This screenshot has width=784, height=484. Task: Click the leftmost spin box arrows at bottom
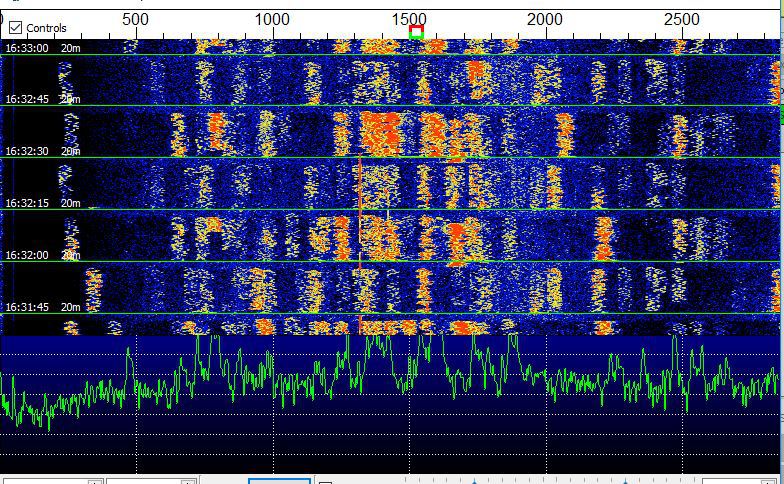pos(94,481)
